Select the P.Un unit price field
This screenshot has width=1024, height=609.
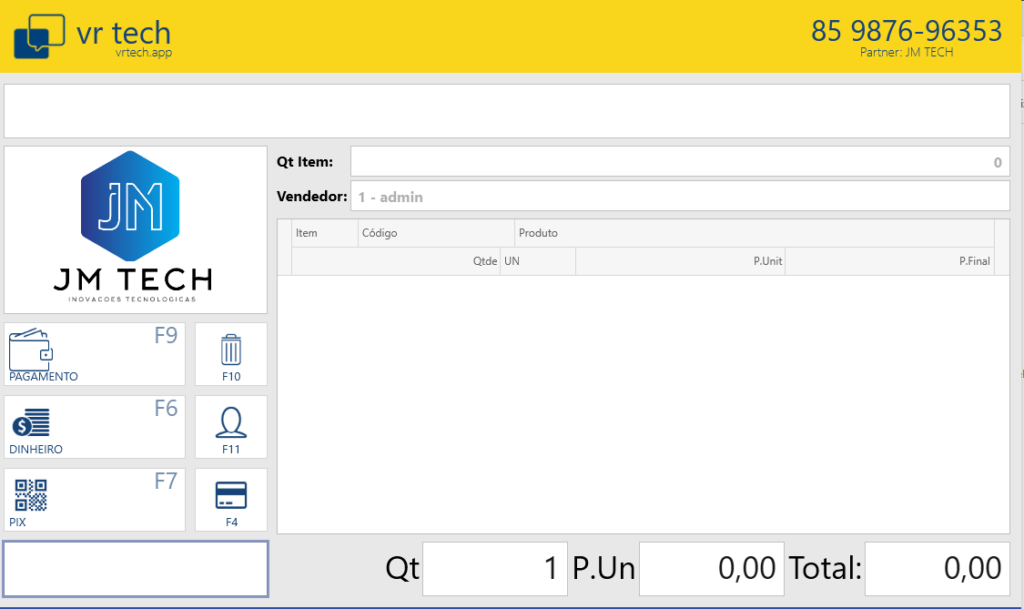(x=711, y=569)
